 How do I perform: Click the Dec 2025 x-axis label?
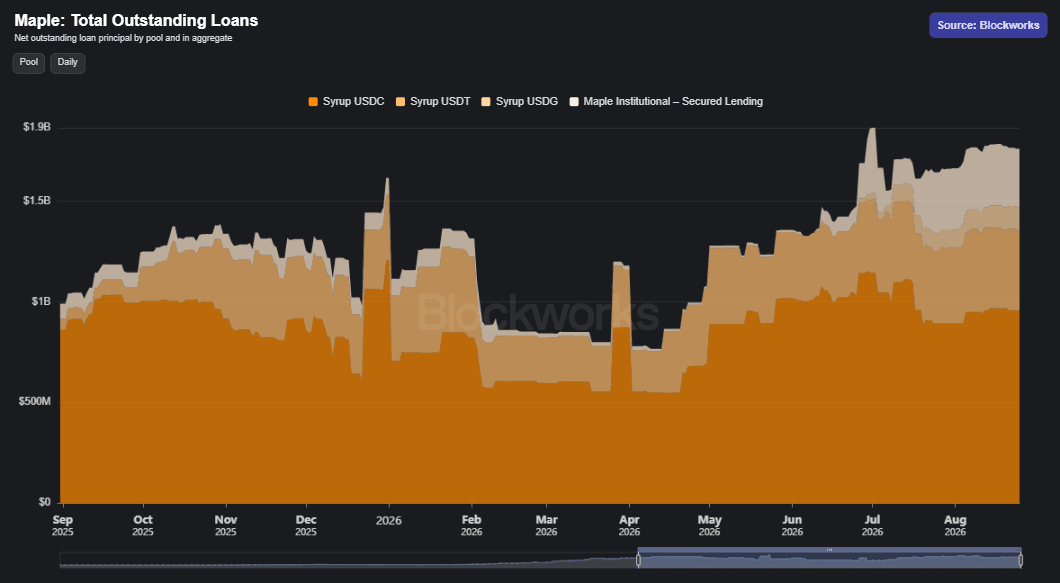pyautogui.click(x=306, y=526)
